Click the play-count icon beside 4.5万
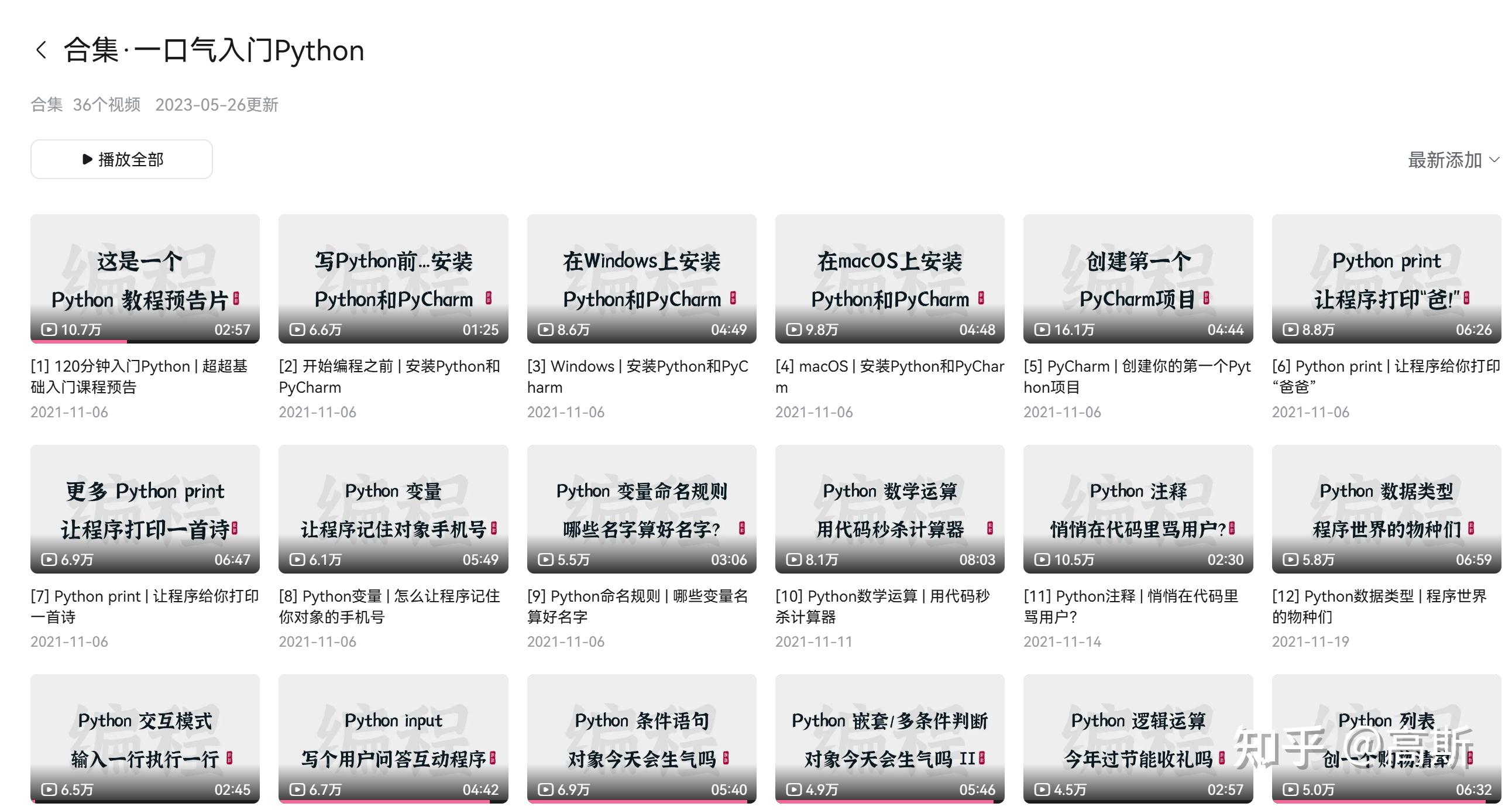 (x=1043, y=790)
